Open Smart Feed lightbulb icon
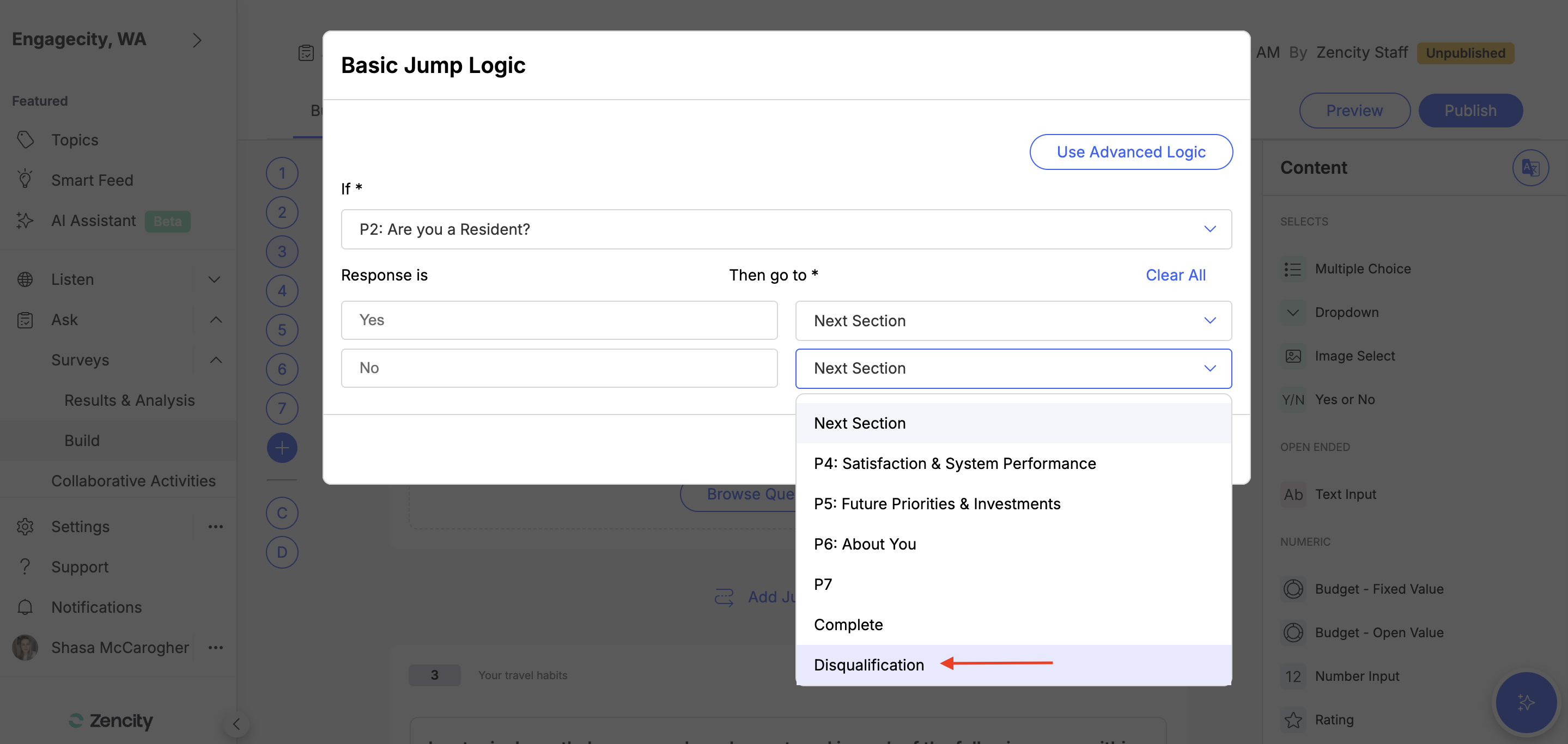The height and width of the screenshot is (744, 1568). pos(25,179)
